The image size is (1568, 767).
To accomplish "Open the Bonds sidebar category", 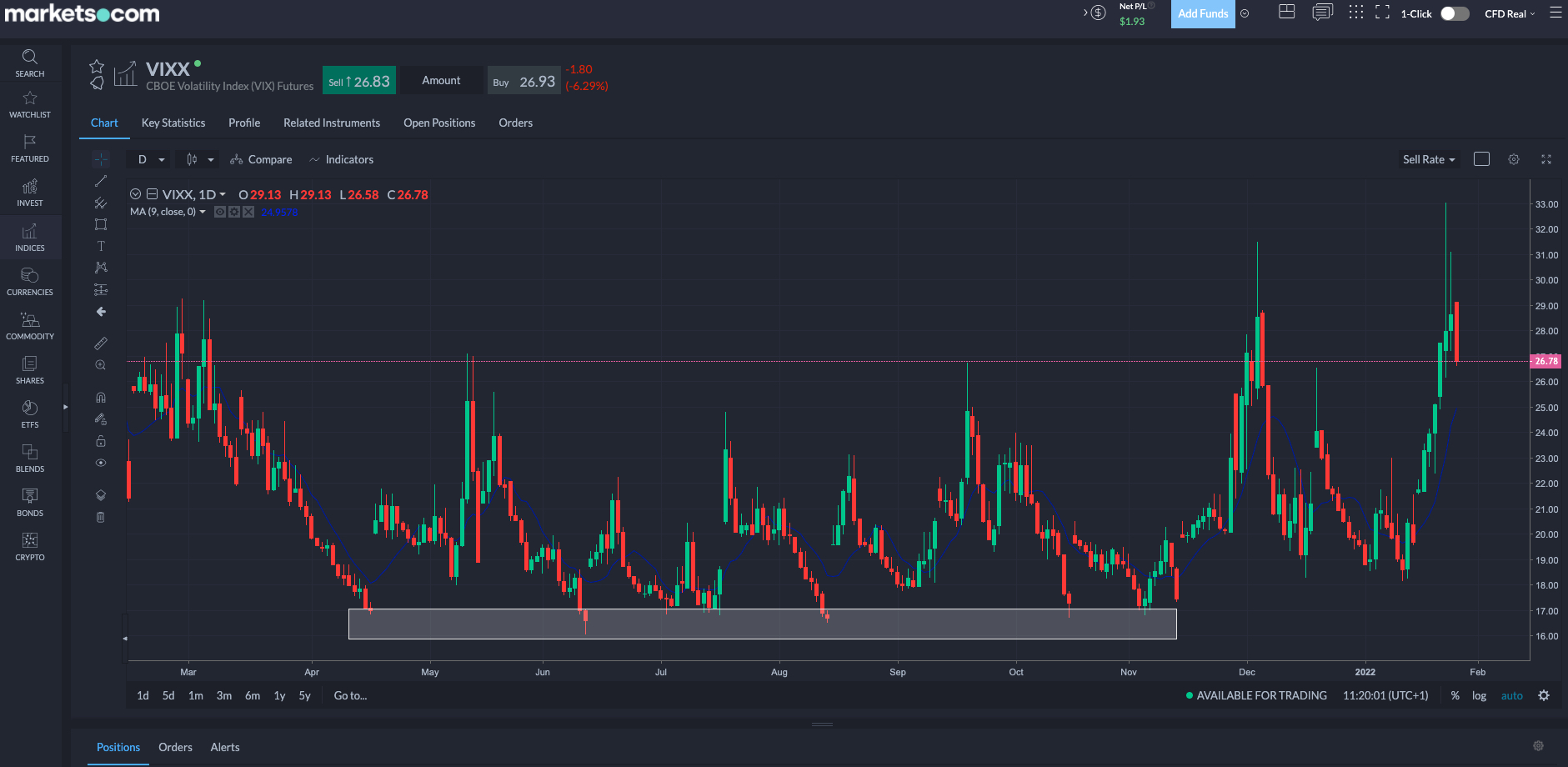I will [x=30, y=504].
